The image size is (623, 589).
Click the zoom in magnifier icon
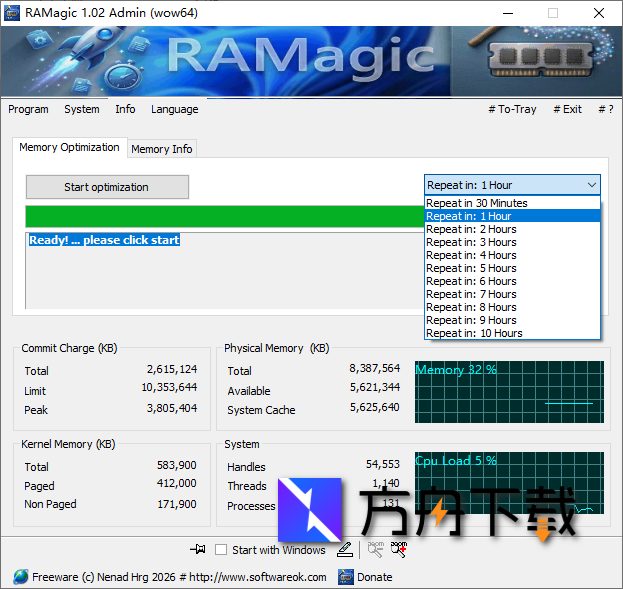click(399, 550)
